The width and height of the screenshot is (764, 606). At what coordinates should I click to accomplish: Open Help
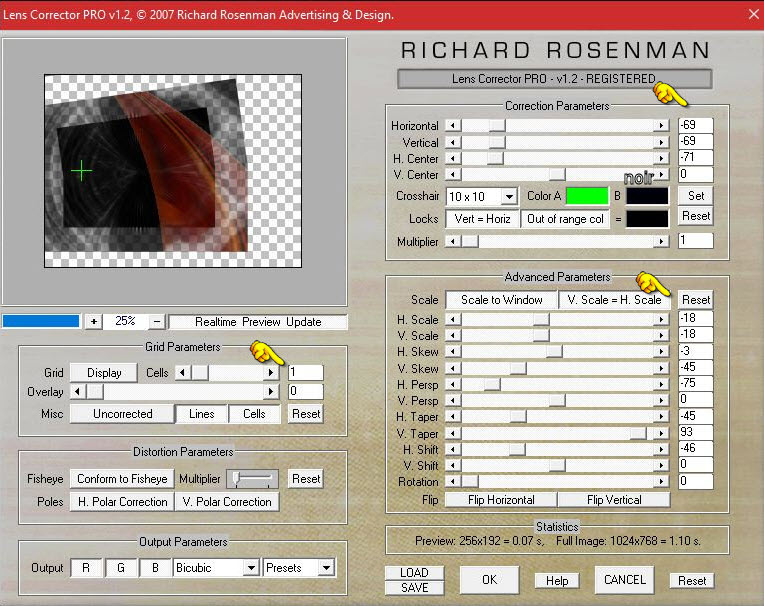(556, 581)
